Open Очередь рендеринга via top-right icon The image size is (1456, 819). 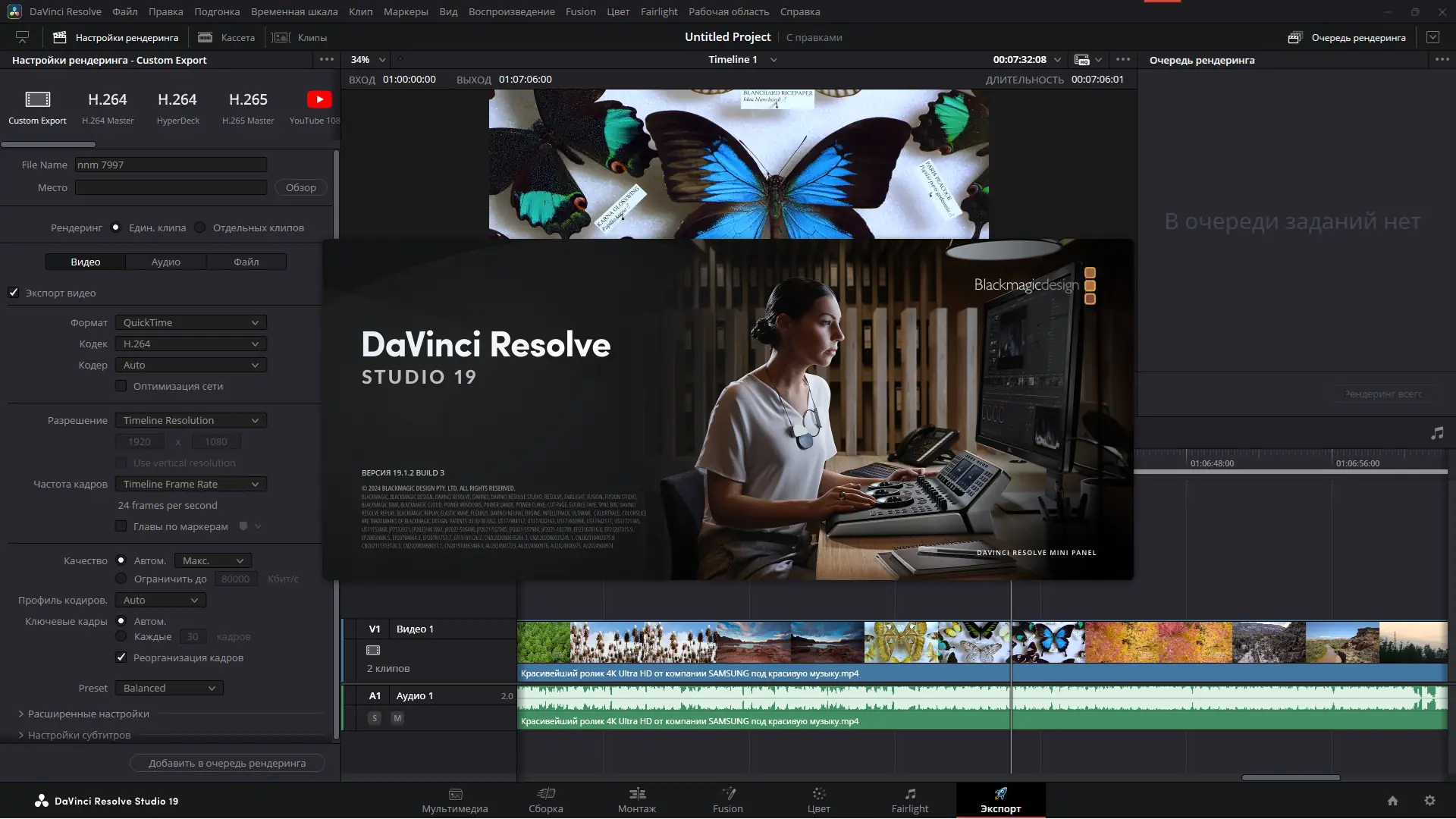point(1294,37)
